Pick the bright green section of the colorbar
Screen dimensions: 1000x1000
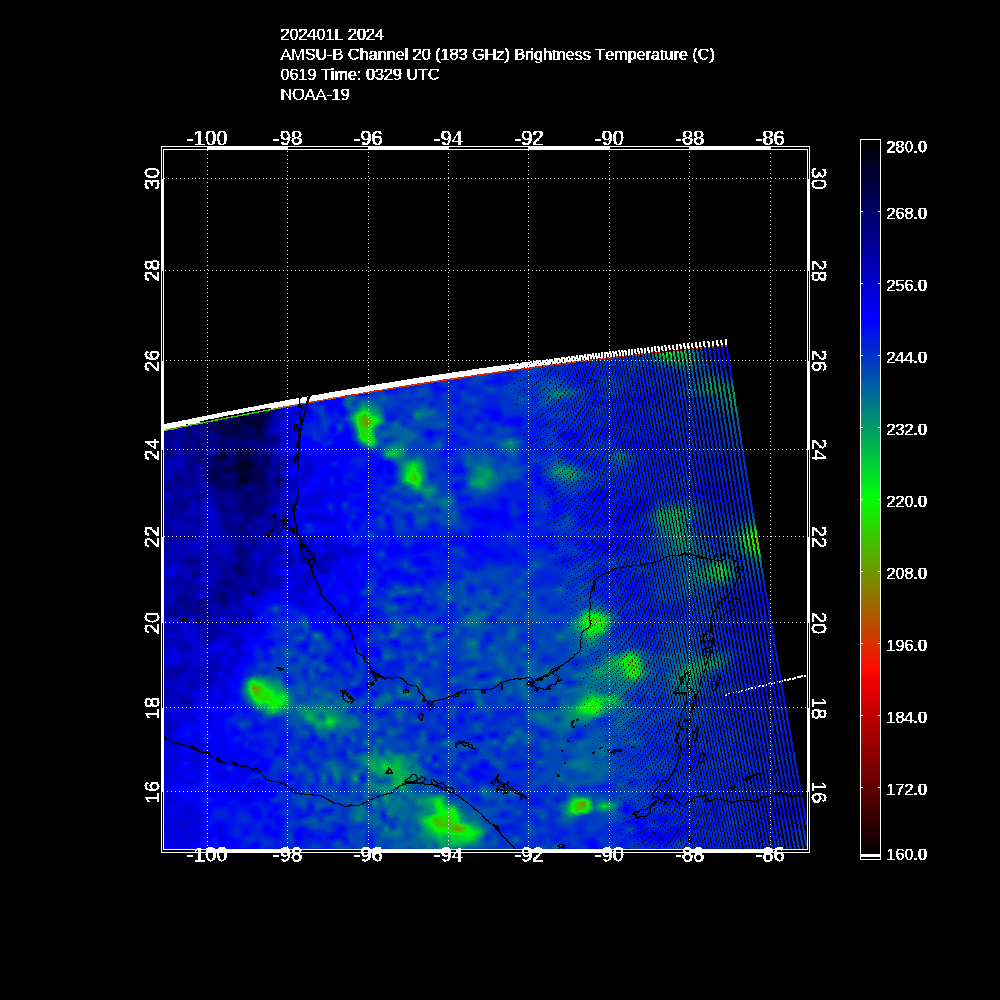[869, 500]
